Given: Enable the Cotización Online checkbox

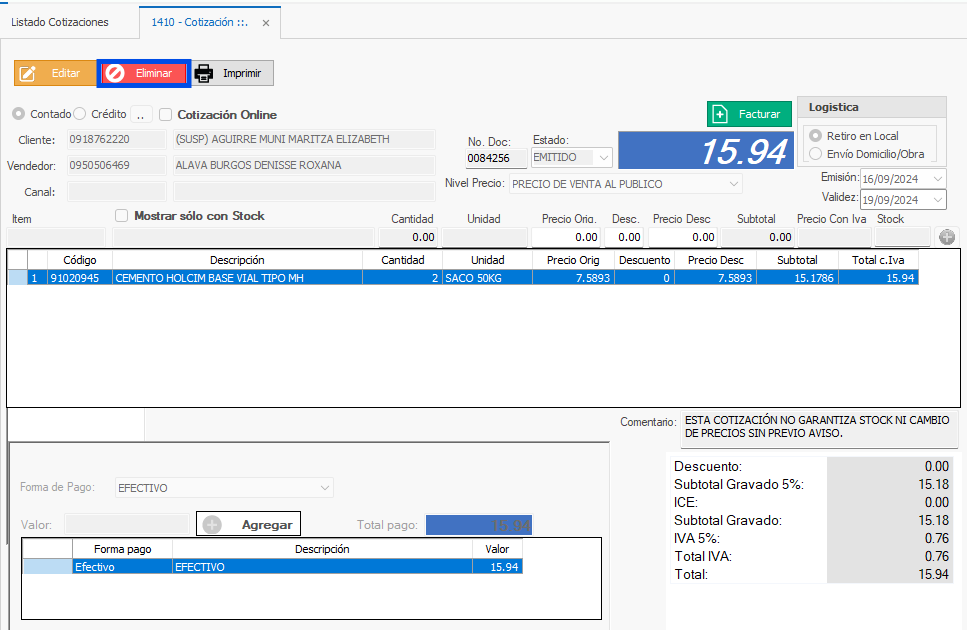Looking at the screenshot, I should click(167, 115).
